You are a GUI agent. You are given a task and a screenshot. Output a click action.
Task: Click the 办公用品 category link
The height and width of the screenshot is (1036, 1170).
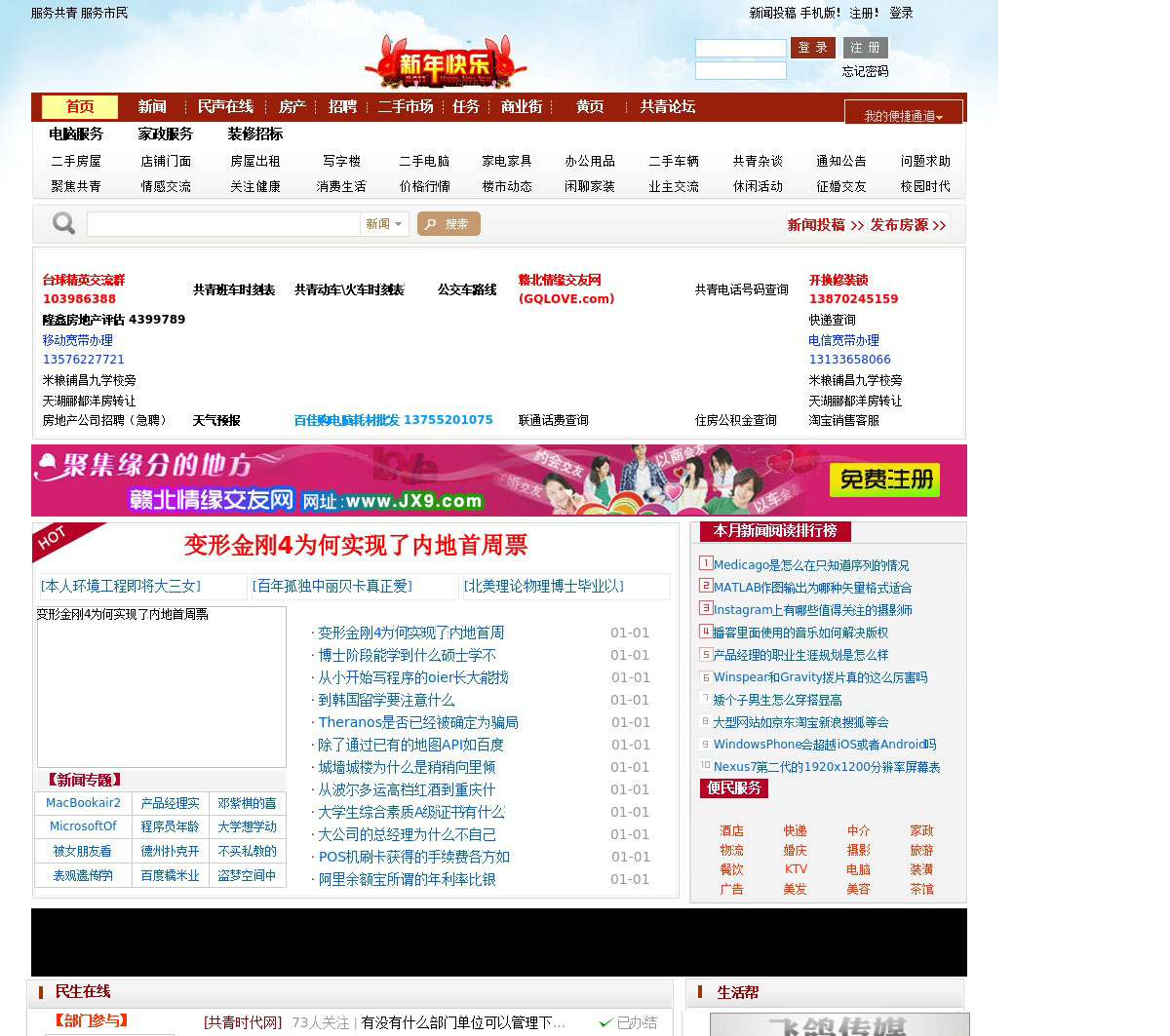590,161
